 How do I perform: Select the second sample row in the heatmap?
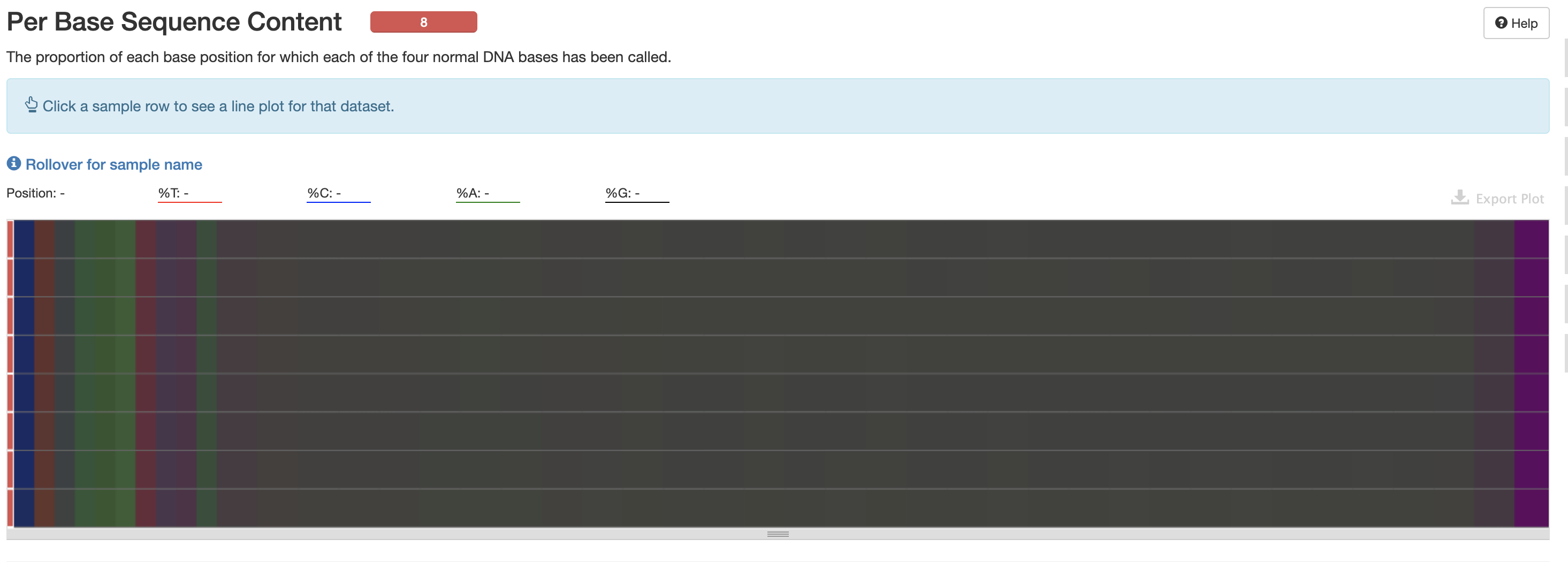pyautogui.click(x=779, y=278)
